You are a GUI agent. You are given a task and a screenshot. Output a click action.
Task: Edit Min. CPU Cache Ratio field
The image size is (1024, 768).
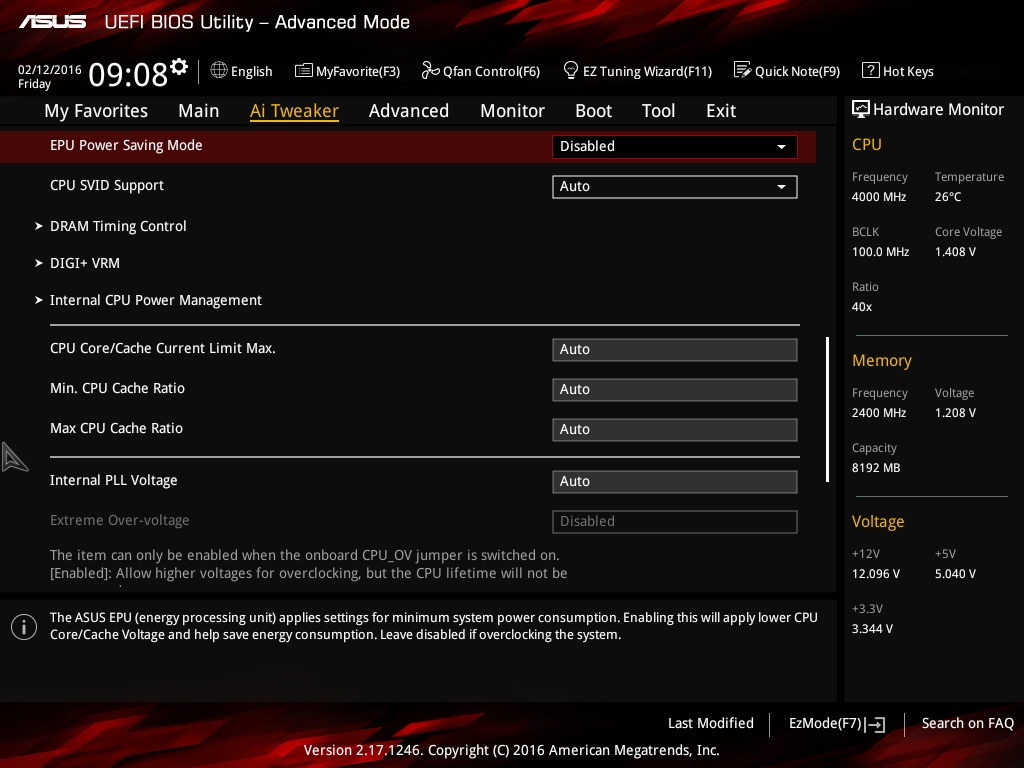(675, 390)
